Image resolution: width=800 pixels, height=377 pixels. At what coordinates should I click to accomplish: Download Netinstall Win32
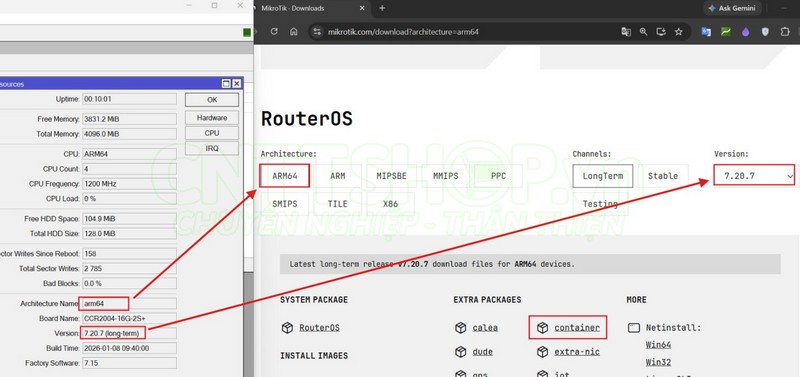[x=658, y=362]
